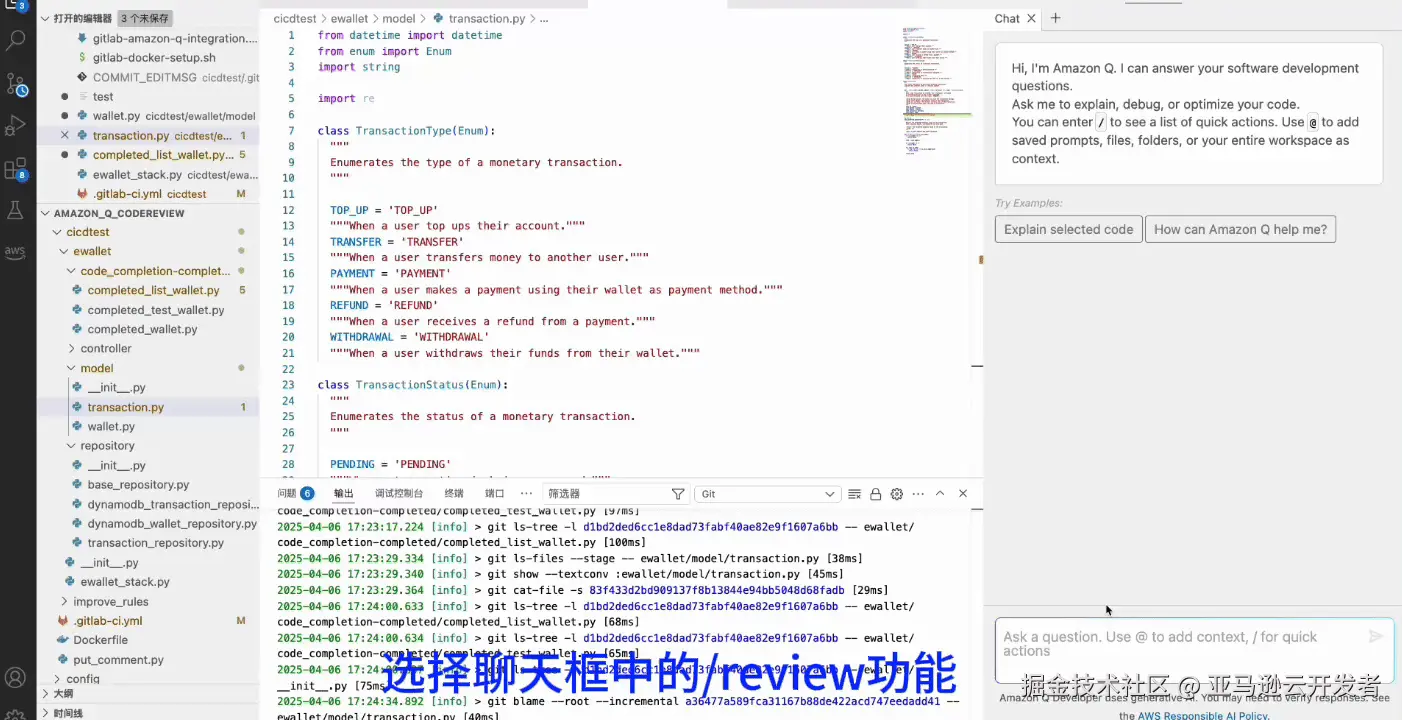Clear the output log
Image resolution: width=1402 pixels, height=720 pixels.
(854, 494)
